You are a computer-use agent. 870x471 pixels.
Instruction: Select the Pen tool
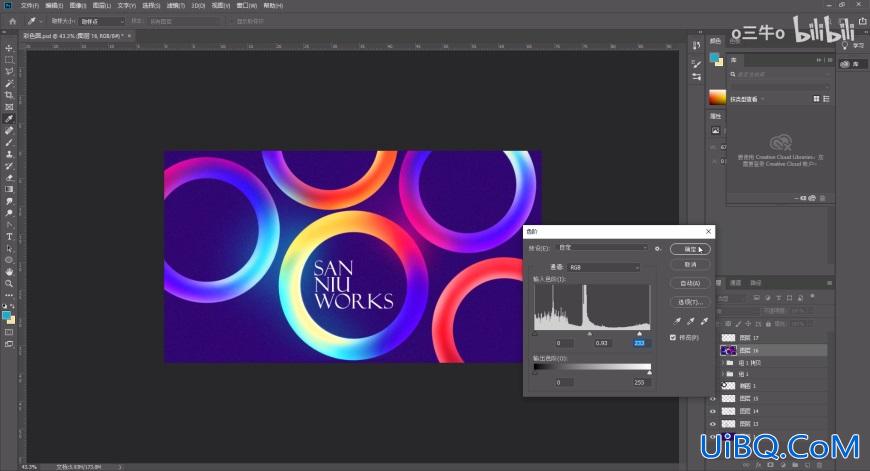point(9,225)
